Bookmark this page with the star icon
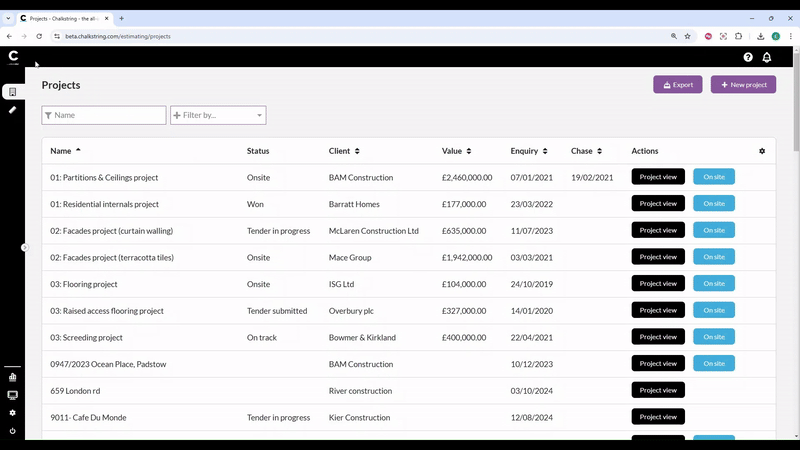 [x=687, y=36]
